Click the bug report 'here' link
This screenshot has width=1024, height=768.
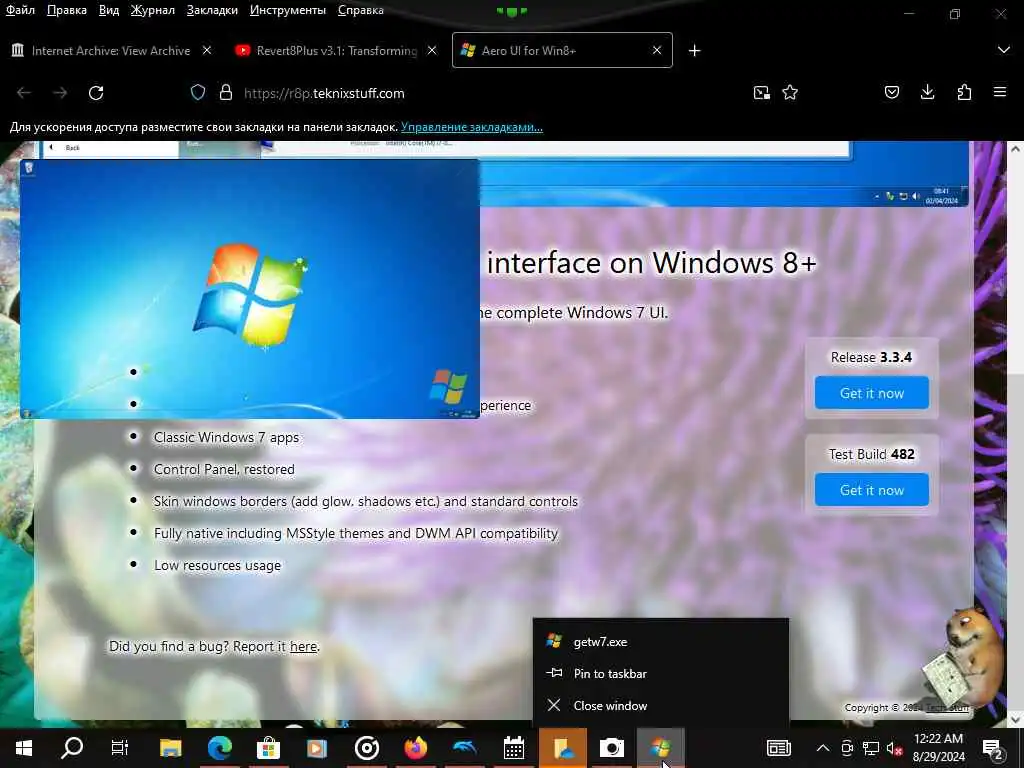tap(303, 646)
